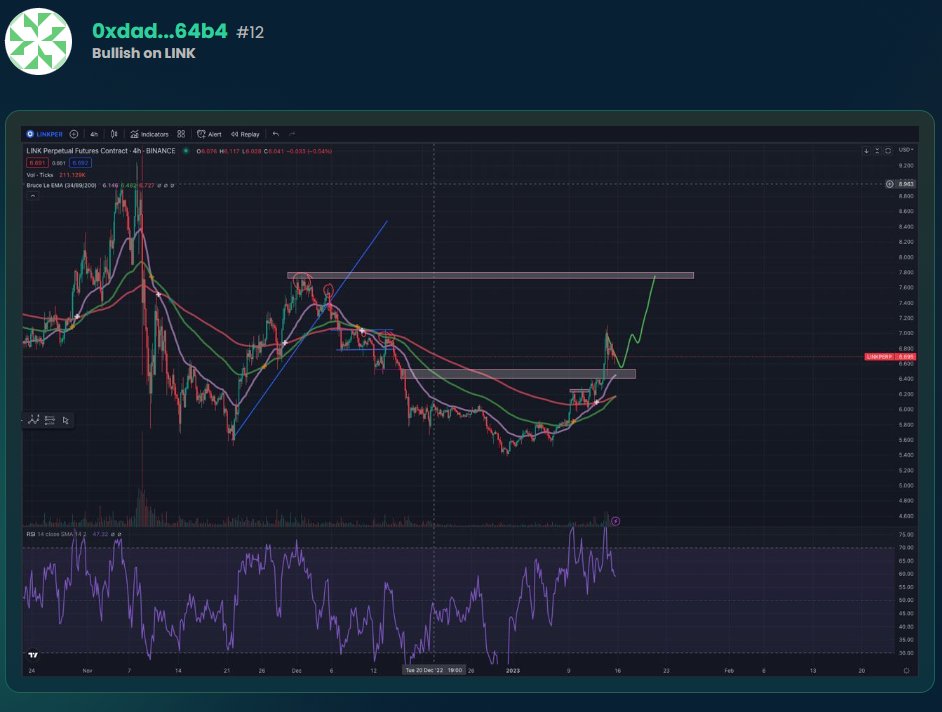Click the plus icon beside 8.963 price
This screenshot has height=712, width=942.
tap(890, 184)
